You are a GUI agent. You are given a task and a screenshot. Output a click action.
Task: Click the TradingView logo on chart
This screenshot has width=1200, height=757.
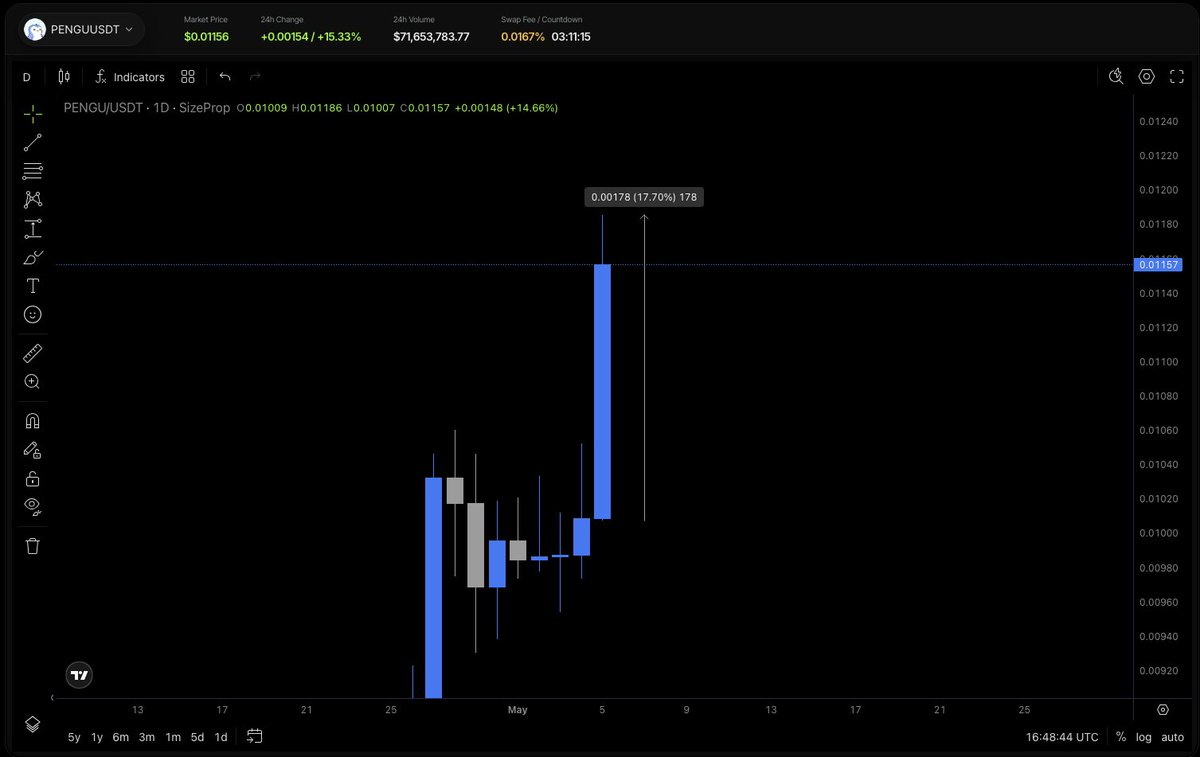(x=80, y=675)
